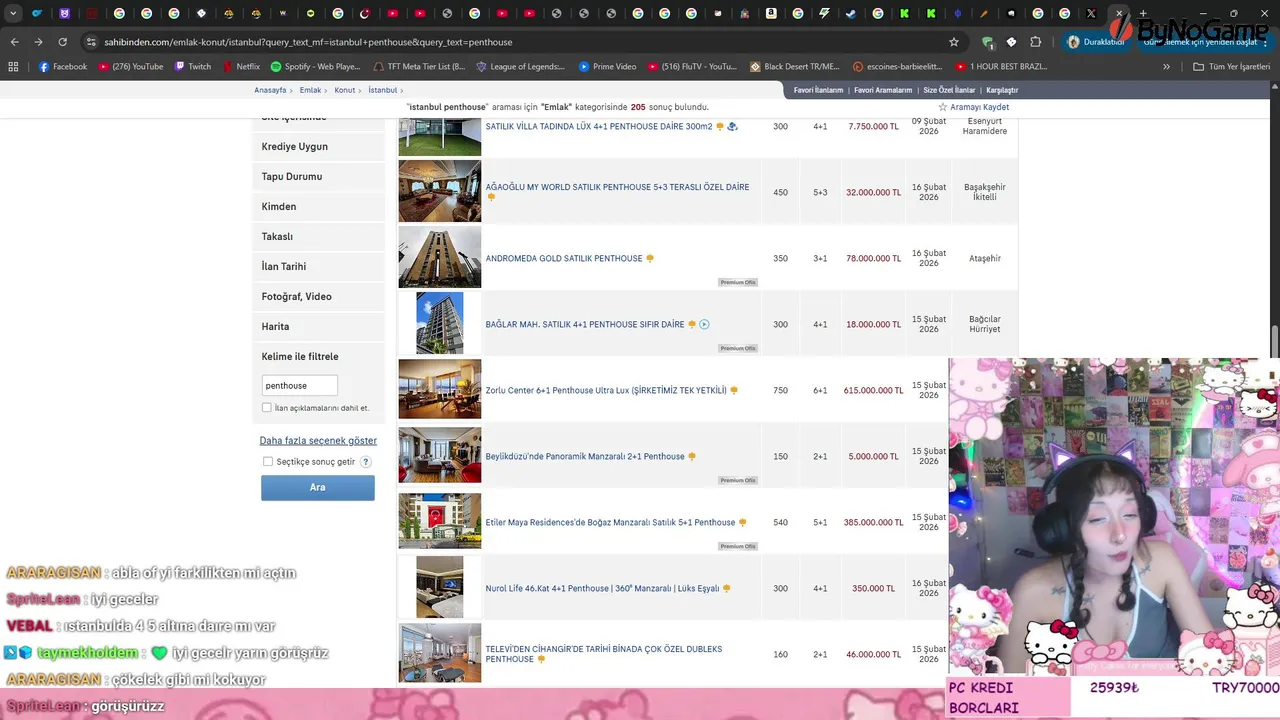Open Favori İlanlarım menu
Viewport: 1280px width, 720px height.
pos(818,90)
